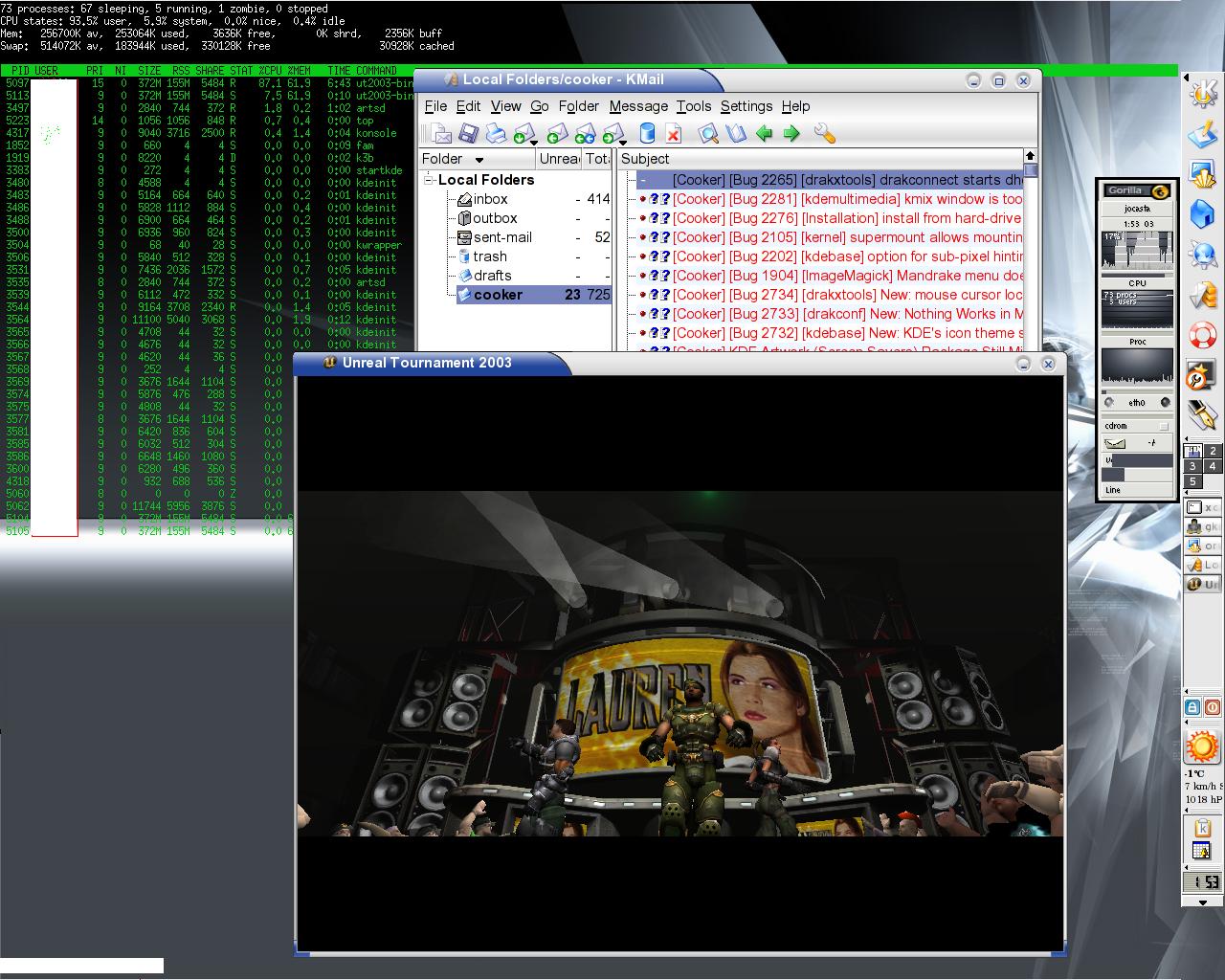This screenshot has width=1225, height=980.
Task: Click the red logout power icon in panel
Action: (1212, 707)
